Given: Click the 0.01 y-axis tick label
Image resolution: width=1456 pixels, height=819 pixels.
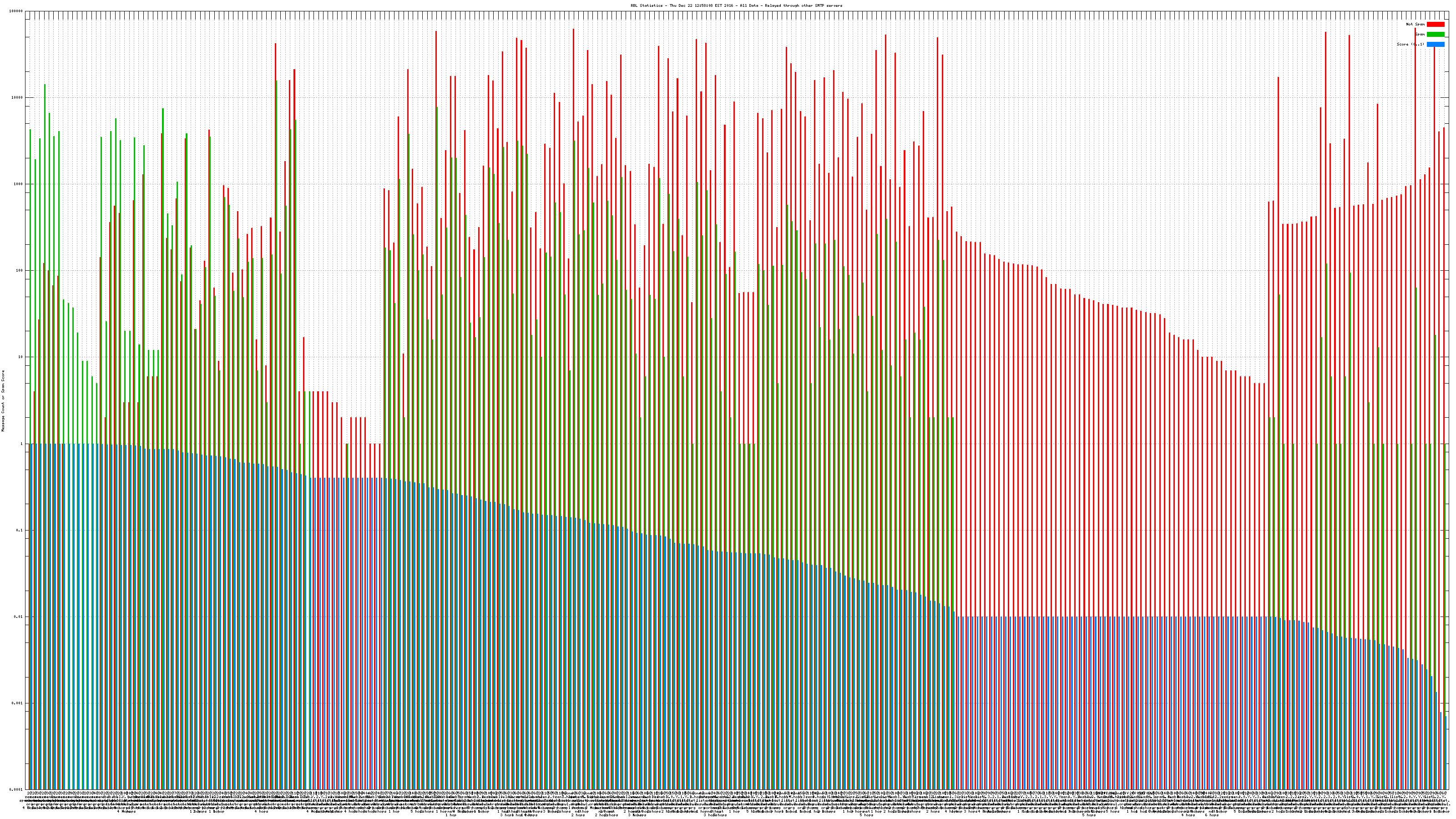Looking at the screenshot, I should point(19,617).
